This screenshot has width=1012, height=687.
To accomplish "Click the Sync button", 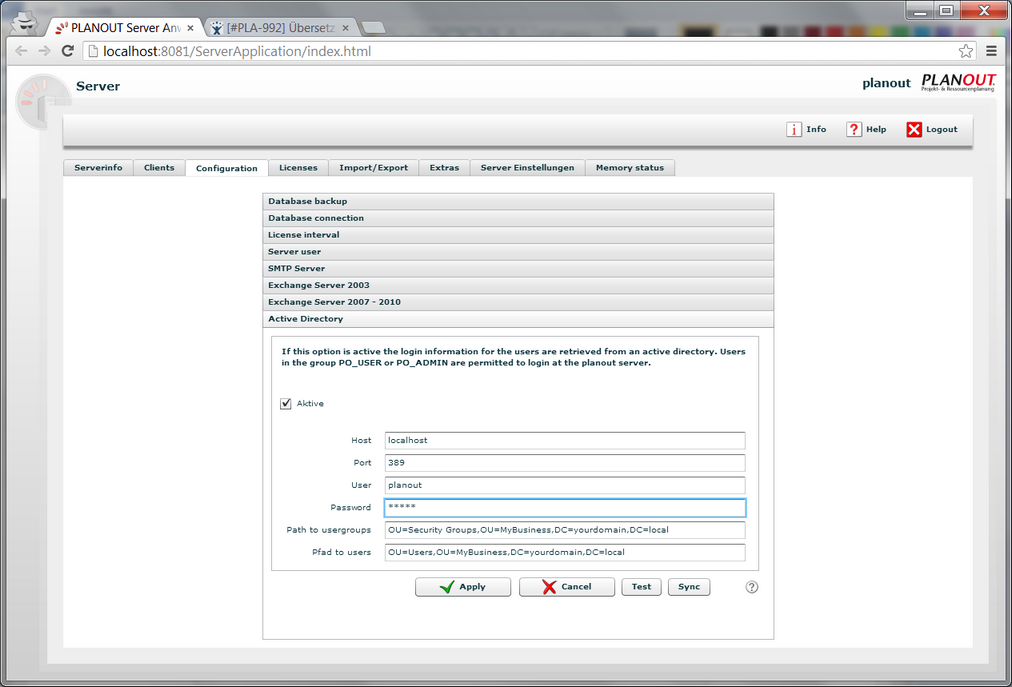I will 689,587.
